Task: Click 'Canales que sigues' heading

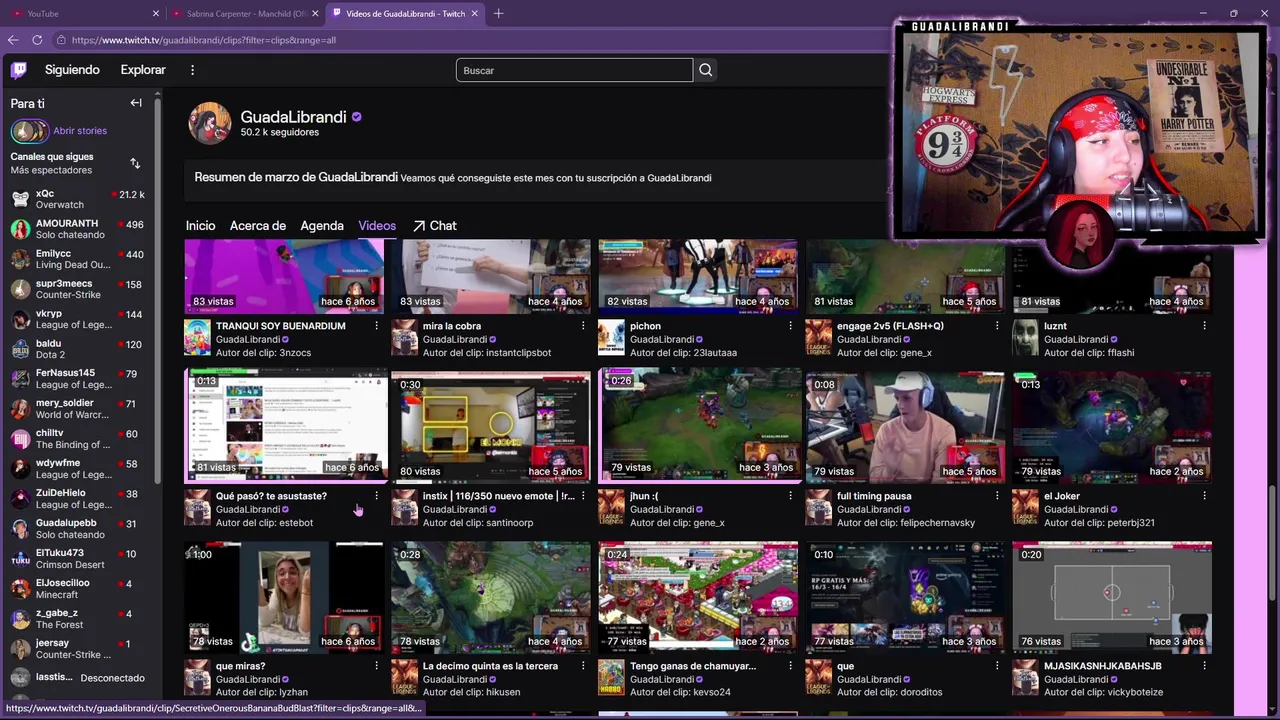Action: (52, 157)
